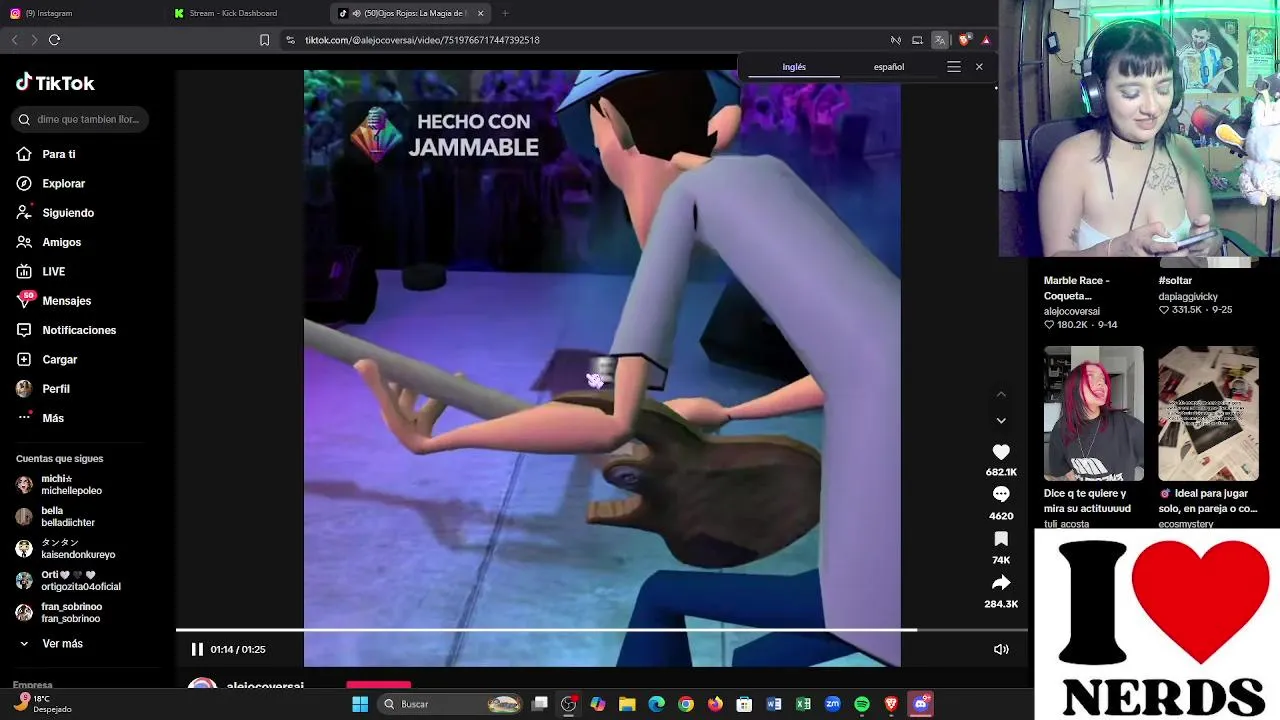Go to next video arrow
Screen dimensions: 1280x720
click(1001, 421)
